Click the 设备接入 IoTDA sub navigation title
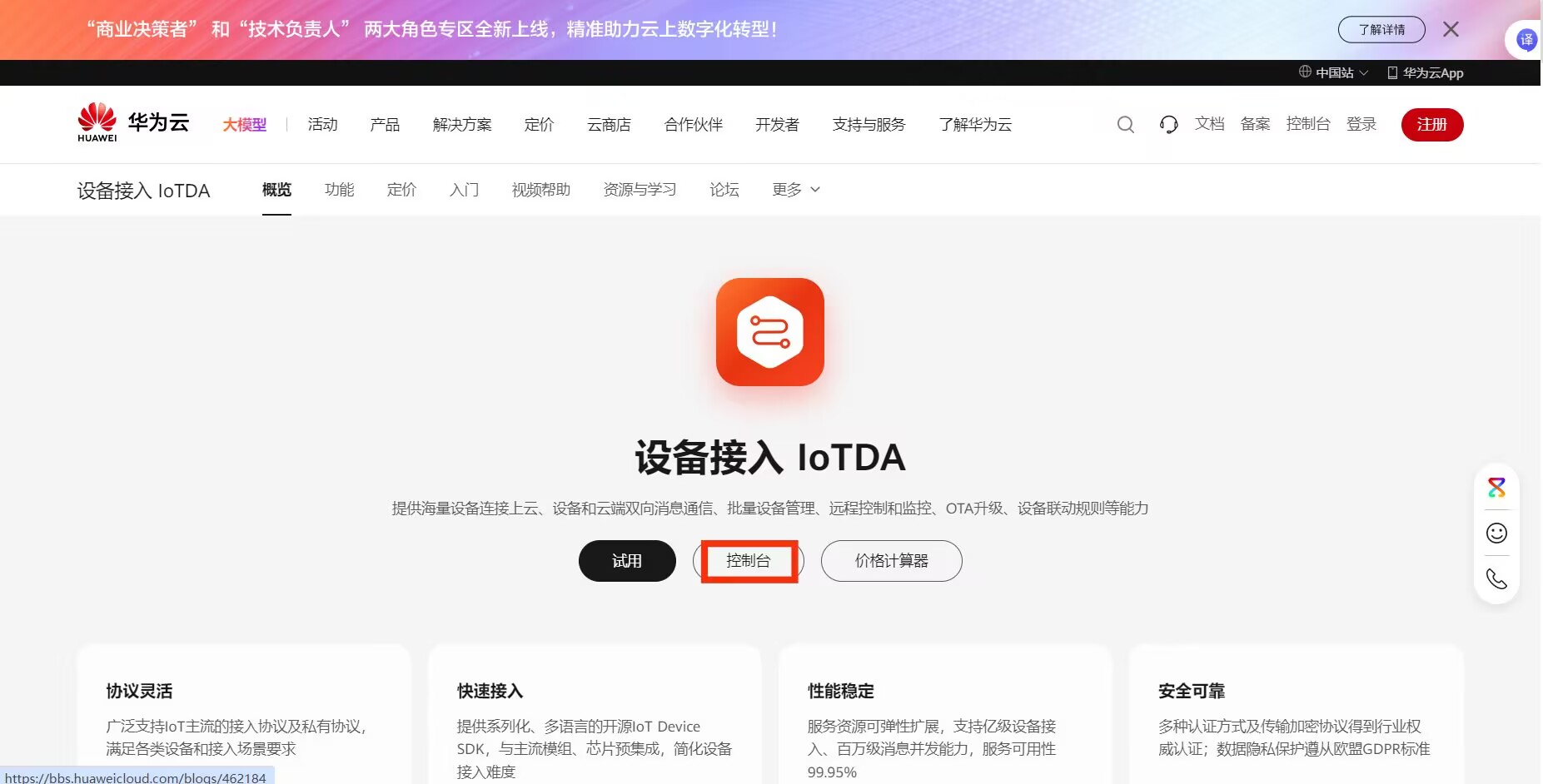 143,191
